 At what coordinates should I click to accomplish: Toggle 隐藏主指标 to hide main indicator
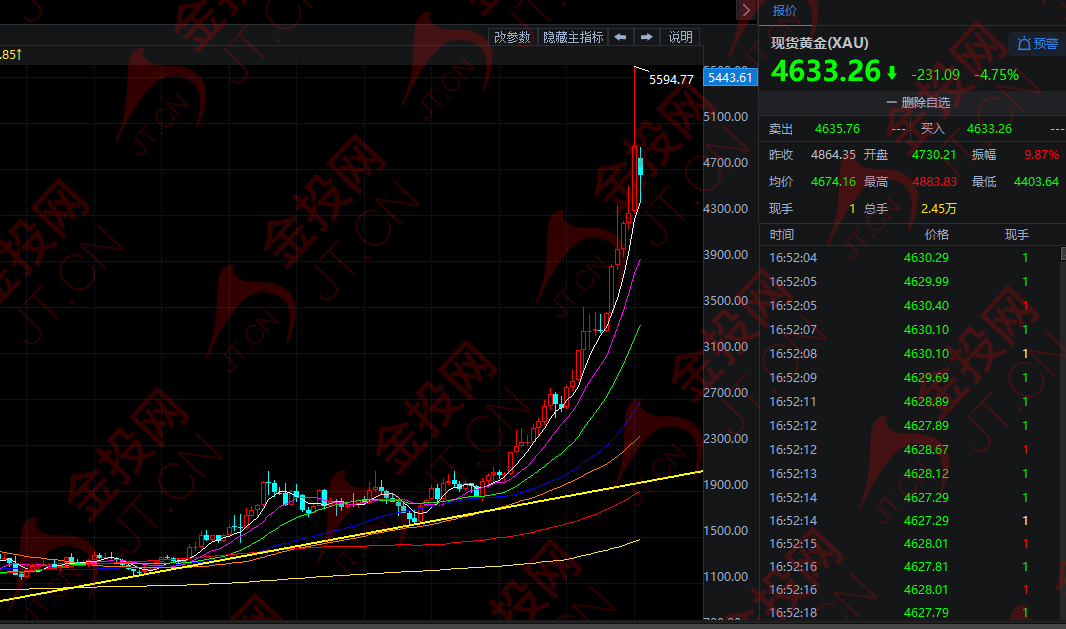pyautogui.click(x=572, y=37)
